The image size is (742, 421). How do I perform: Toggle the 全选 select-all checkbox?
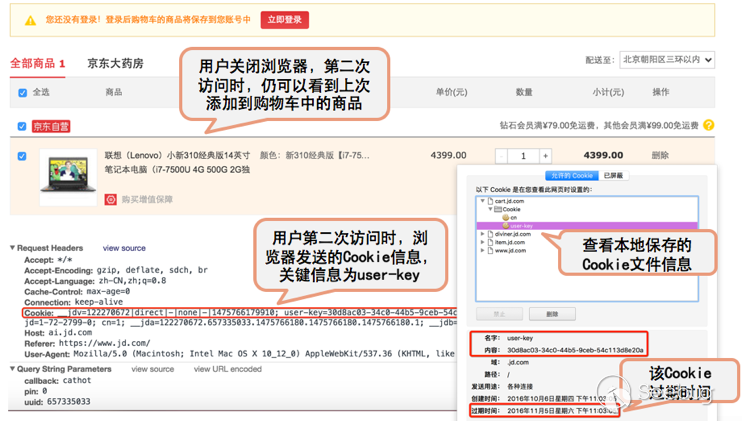[23, 93]
